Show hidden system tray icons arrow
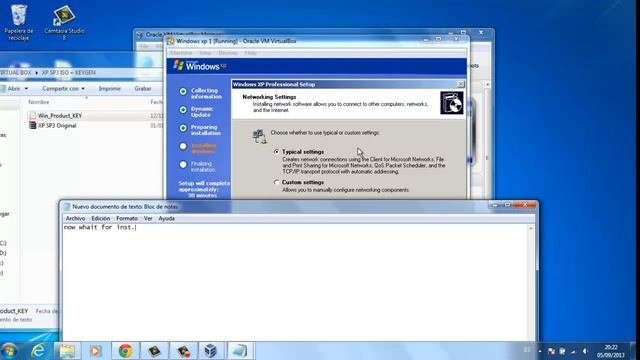 click(x=540, y=351)
